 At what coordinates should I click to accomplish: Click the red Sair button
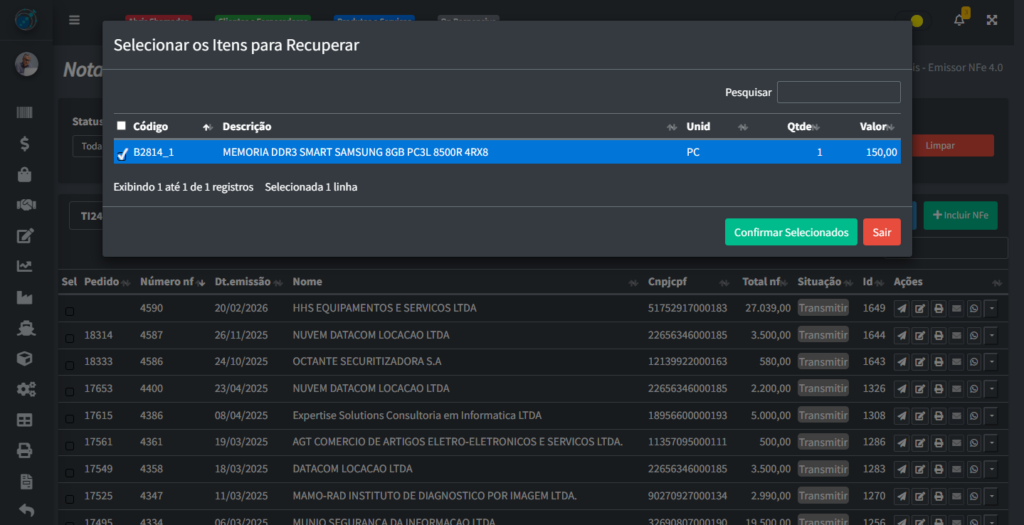tap(881, 232)
